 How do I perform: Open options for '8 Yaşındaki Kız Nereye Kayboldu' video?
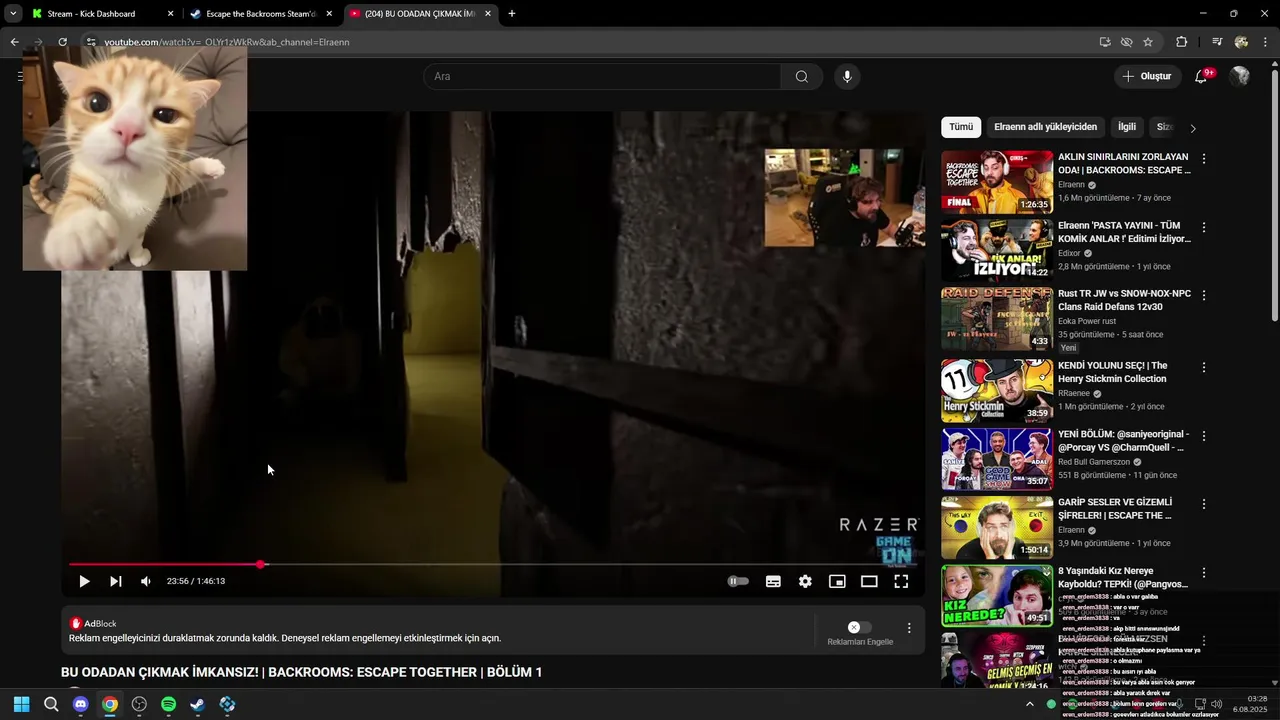point(1204,573)
